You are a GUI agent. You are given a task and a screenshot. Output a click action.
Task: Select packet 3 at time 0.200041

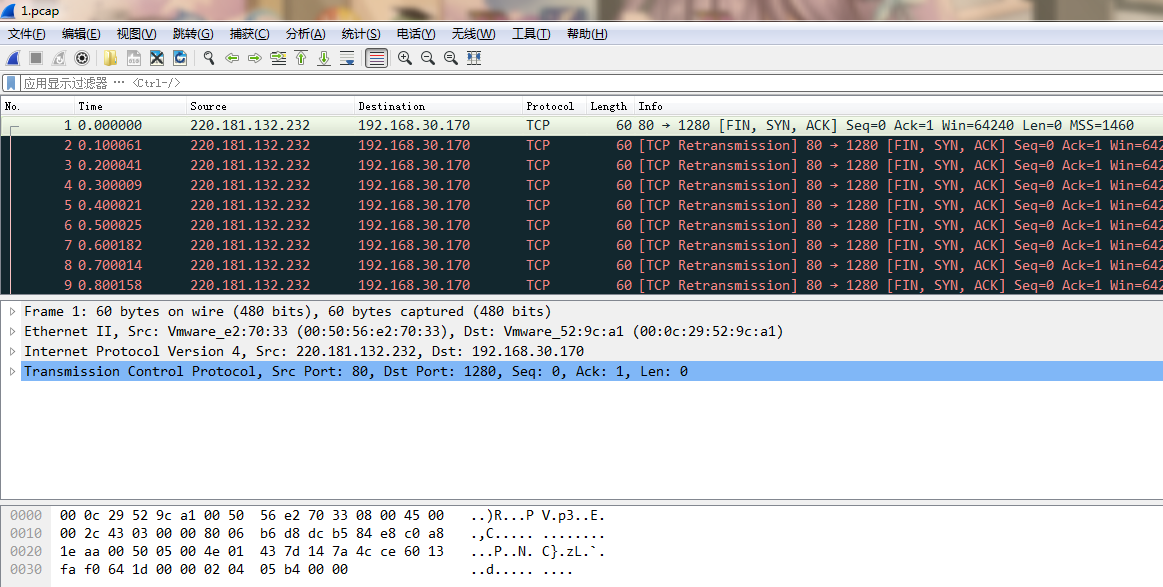582,165
